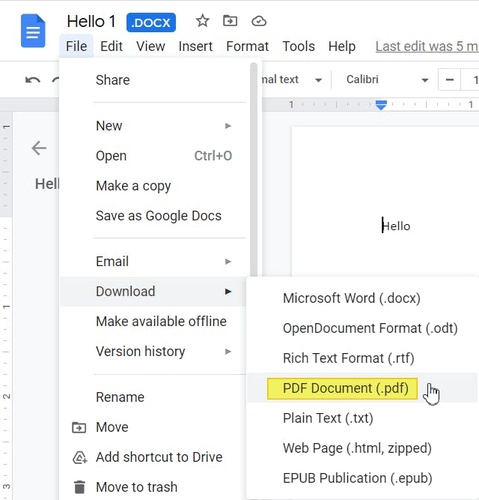Choose Rename from File menu
Viewport: 479px width, 500px height.
tap(153, 397)
